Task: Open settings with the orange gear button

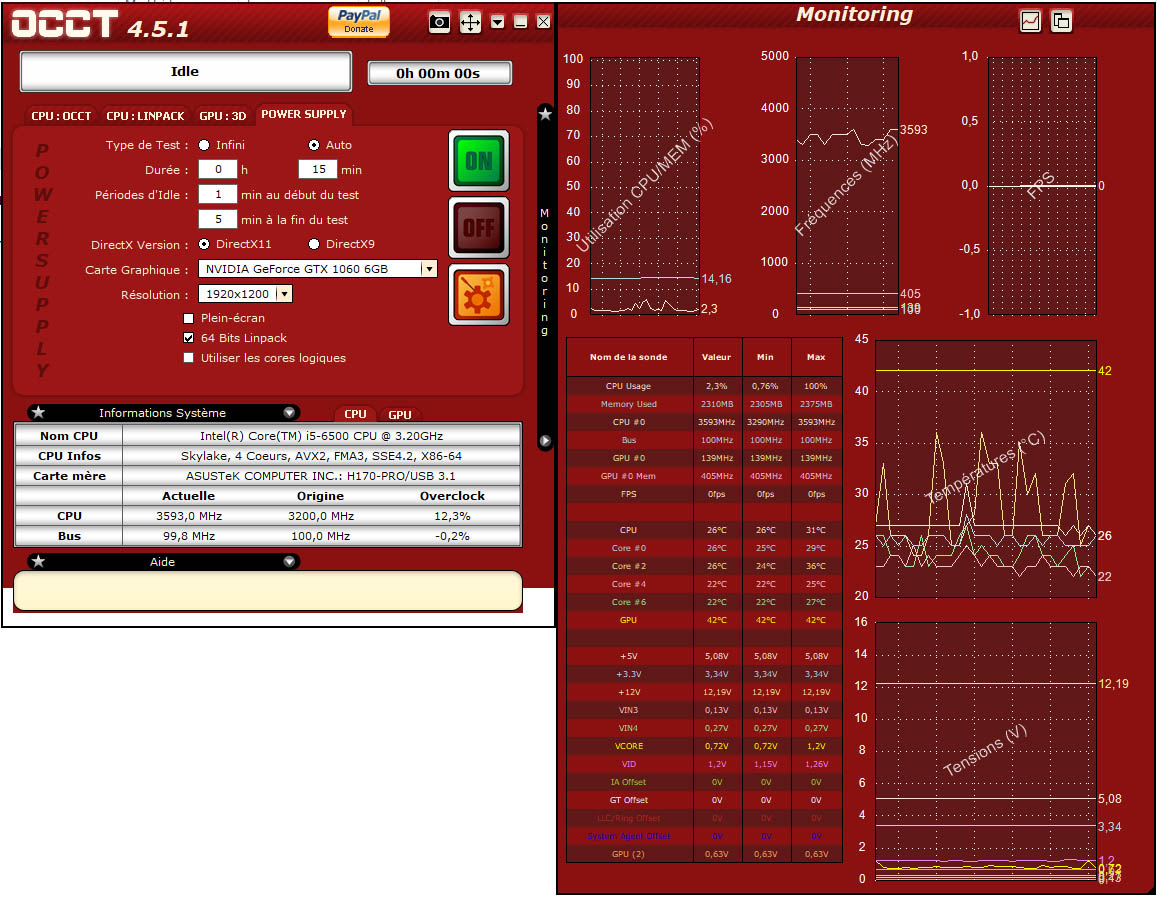Action: tap(479, 294)
